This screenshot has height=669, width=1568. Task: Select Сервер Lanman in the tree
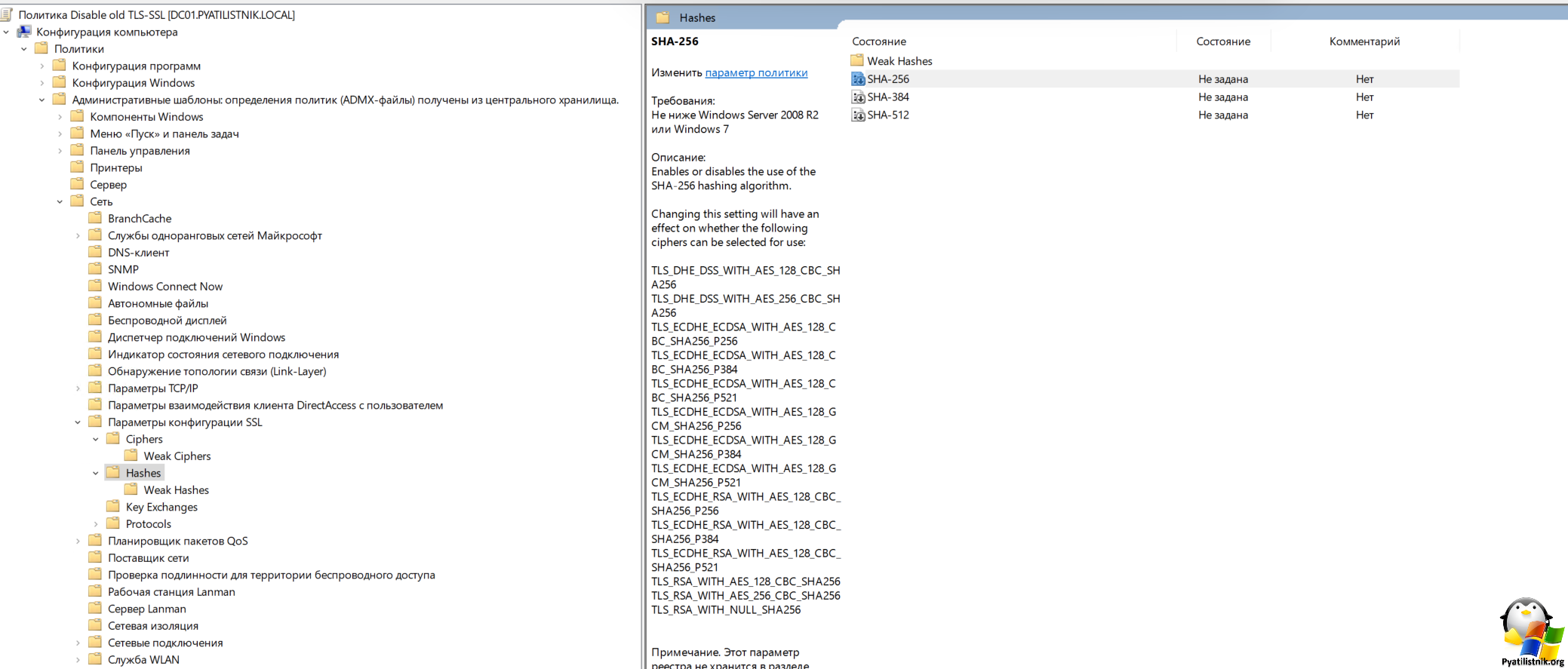[x=146, y=609]
